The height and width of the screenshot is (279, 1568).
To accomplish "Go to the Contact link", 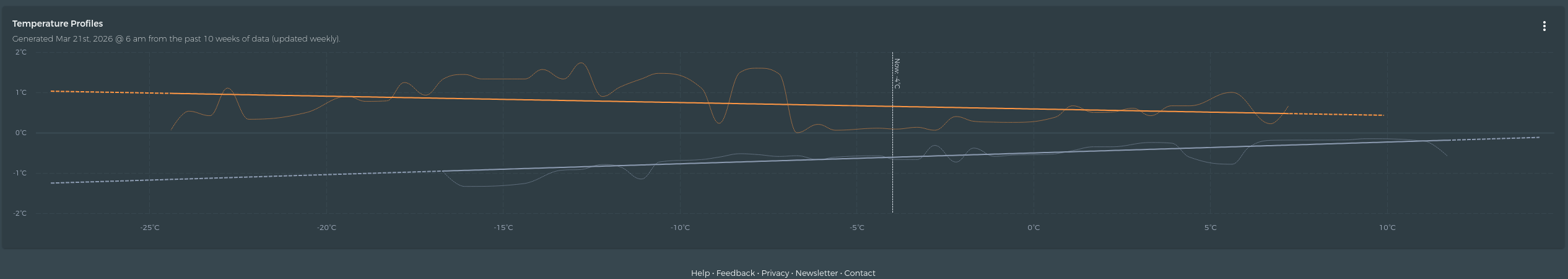I will [860, 273].
